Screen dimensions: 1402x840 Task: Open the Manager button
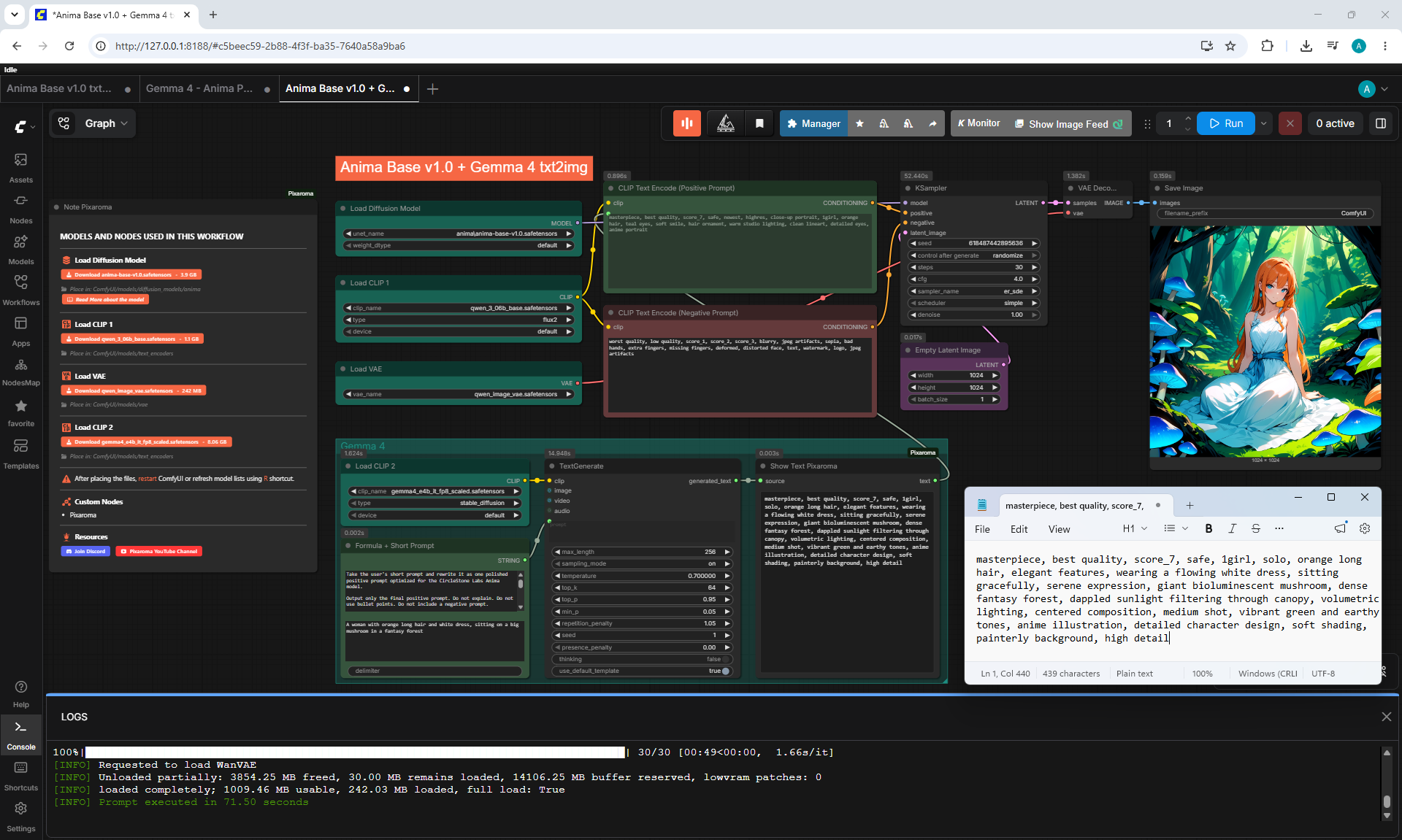tap(813, 123)
